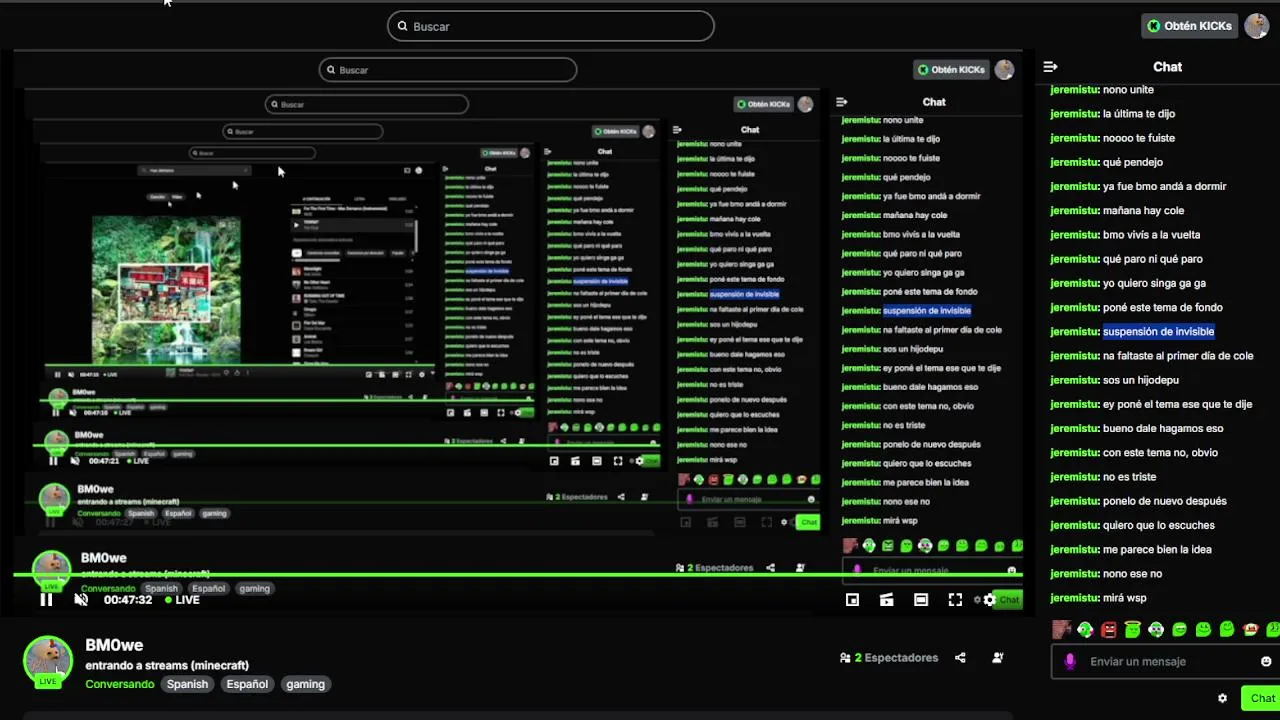
Task: Insert the pixelated avatar emote
Action: [1061, 630]
